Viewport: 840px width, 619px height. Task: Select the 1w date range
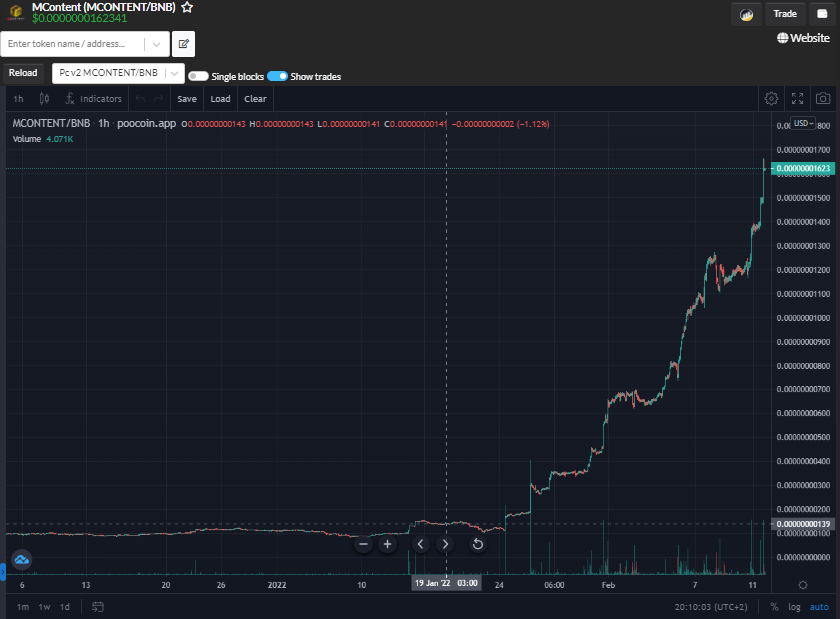(44, 607)
